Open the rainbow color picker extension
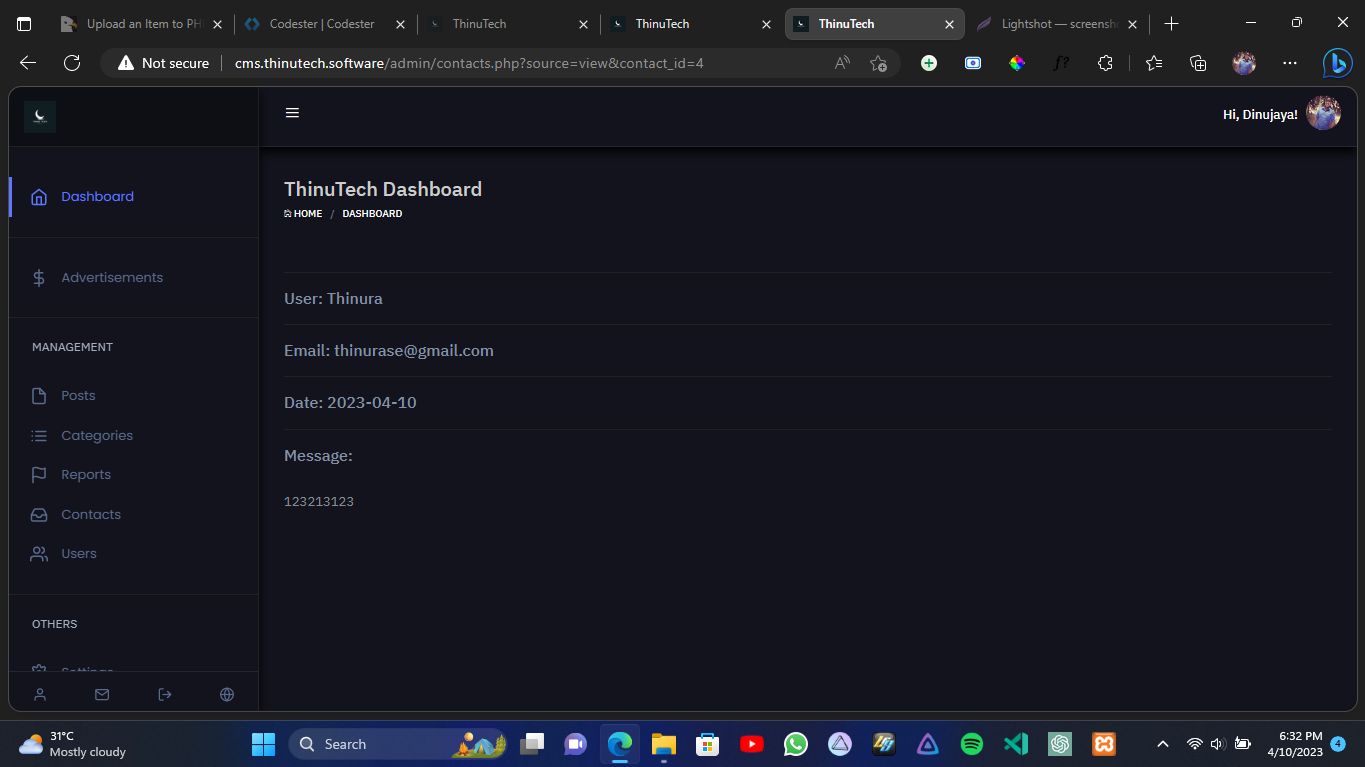The width and height of the screenshot is (1365, 767). tap(1017, 63)
